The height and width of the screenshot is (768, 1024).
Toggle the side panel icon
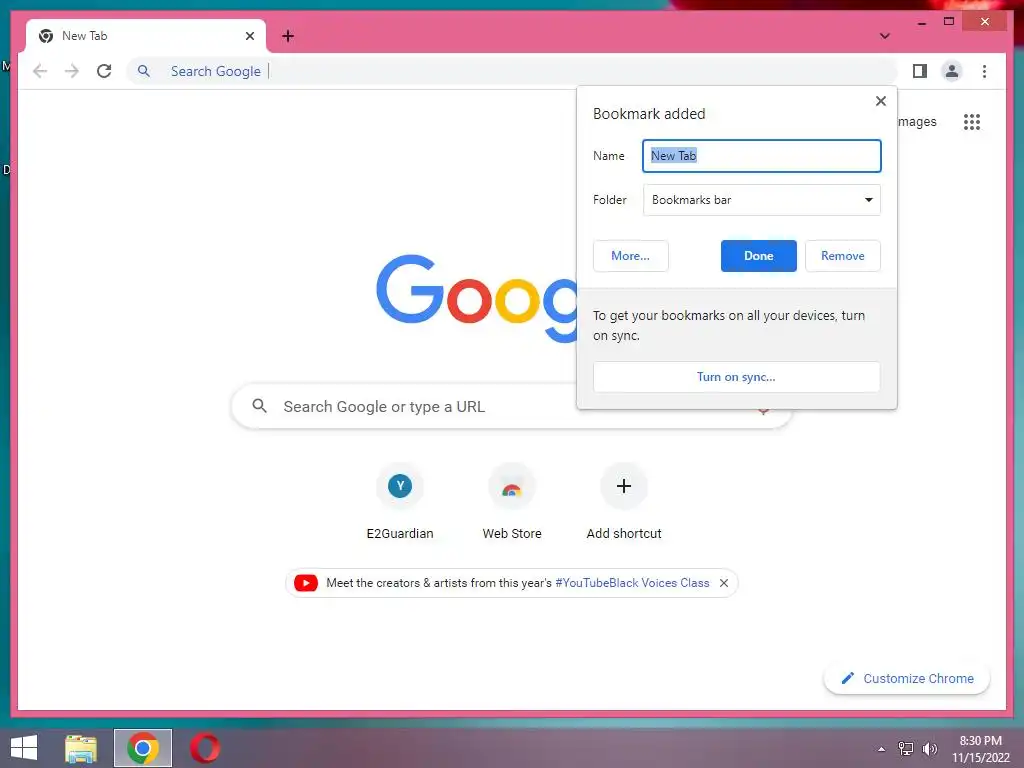[x=920, y=71]
